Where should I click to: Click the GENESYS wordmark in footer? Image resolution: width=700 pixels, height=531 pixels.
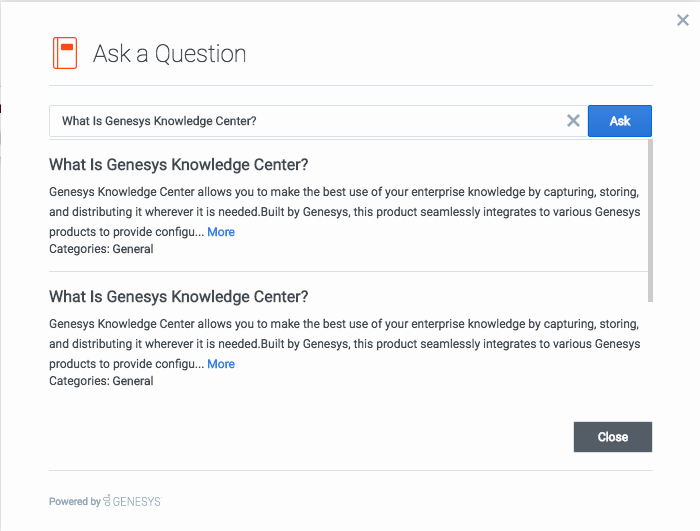136,502
